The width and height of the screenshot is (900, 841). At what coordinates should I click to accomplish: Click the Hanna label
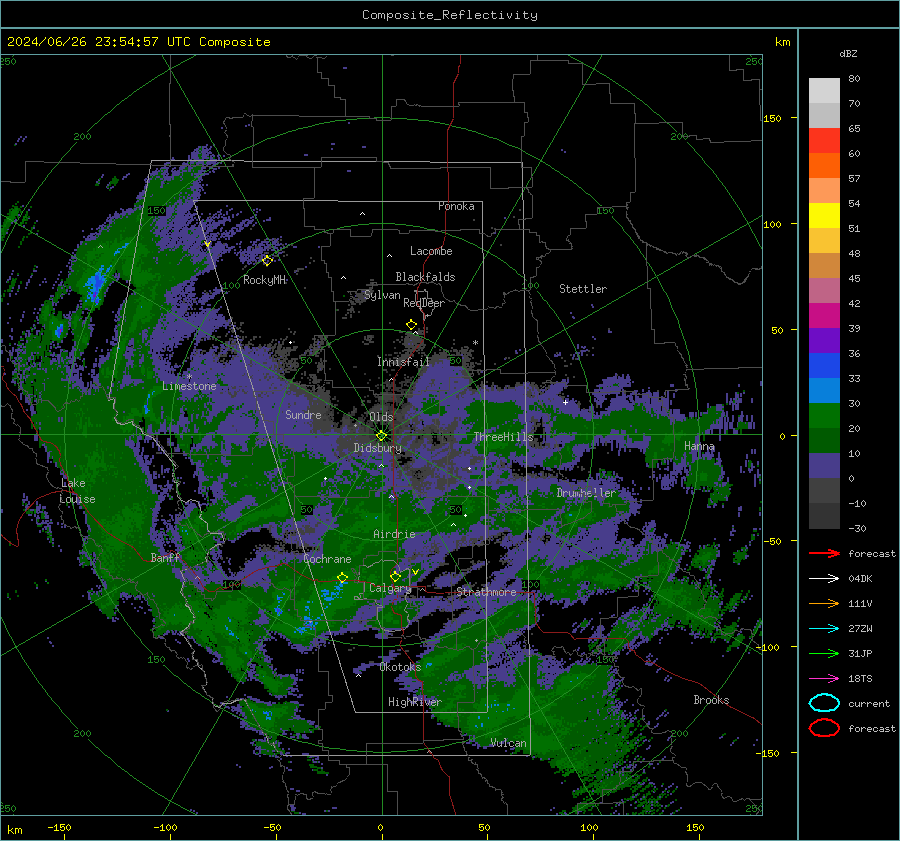pyautogui.click(x=699, y=446)
